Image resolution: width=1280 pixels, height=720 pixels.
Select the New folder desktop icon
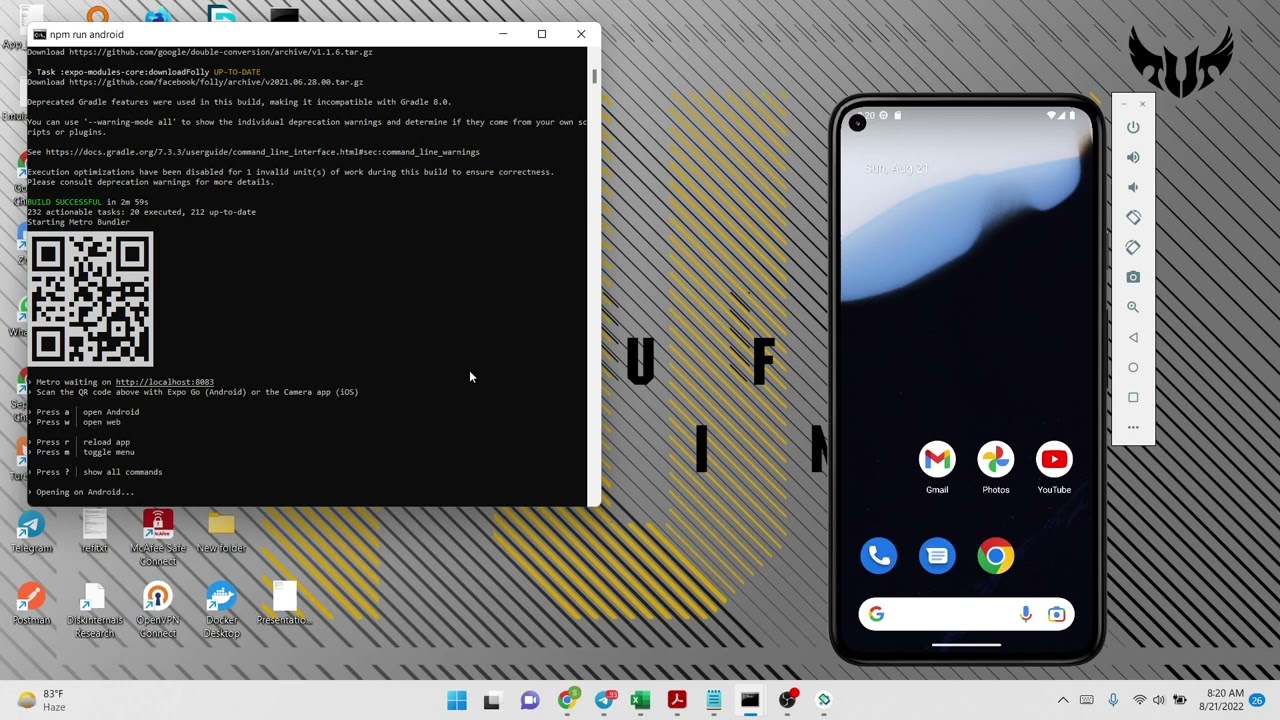(x=221, y=531)
